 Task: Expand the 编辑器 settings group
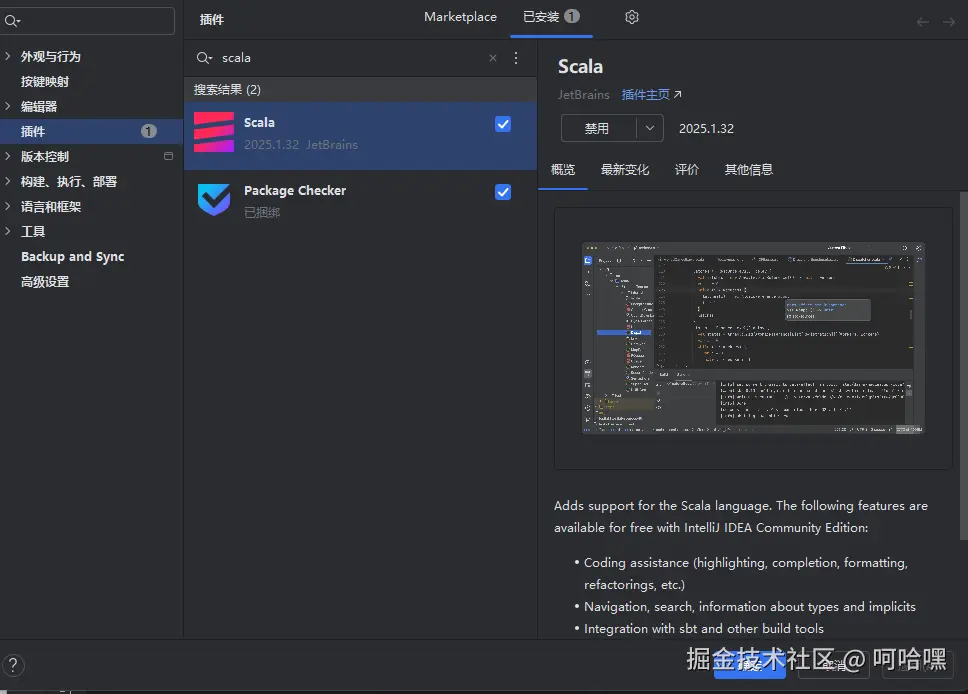[x=8, y=106]
